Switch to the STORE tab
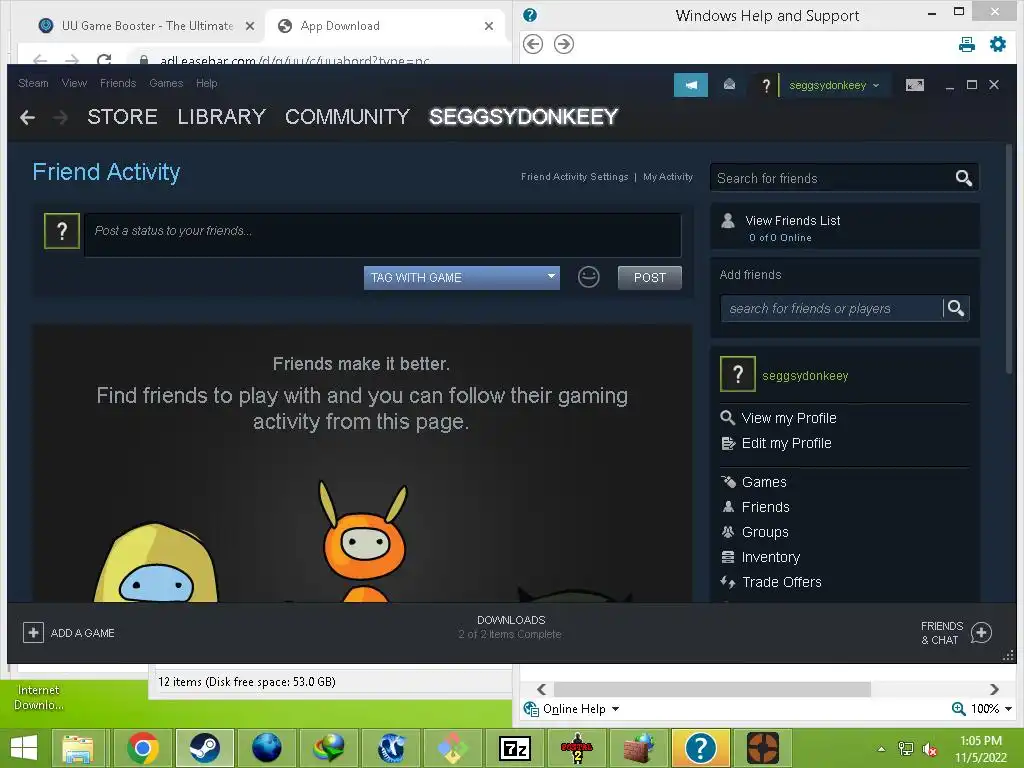Image resolution: width=1024 pixels, height=768 pixels. click(122, 117)
